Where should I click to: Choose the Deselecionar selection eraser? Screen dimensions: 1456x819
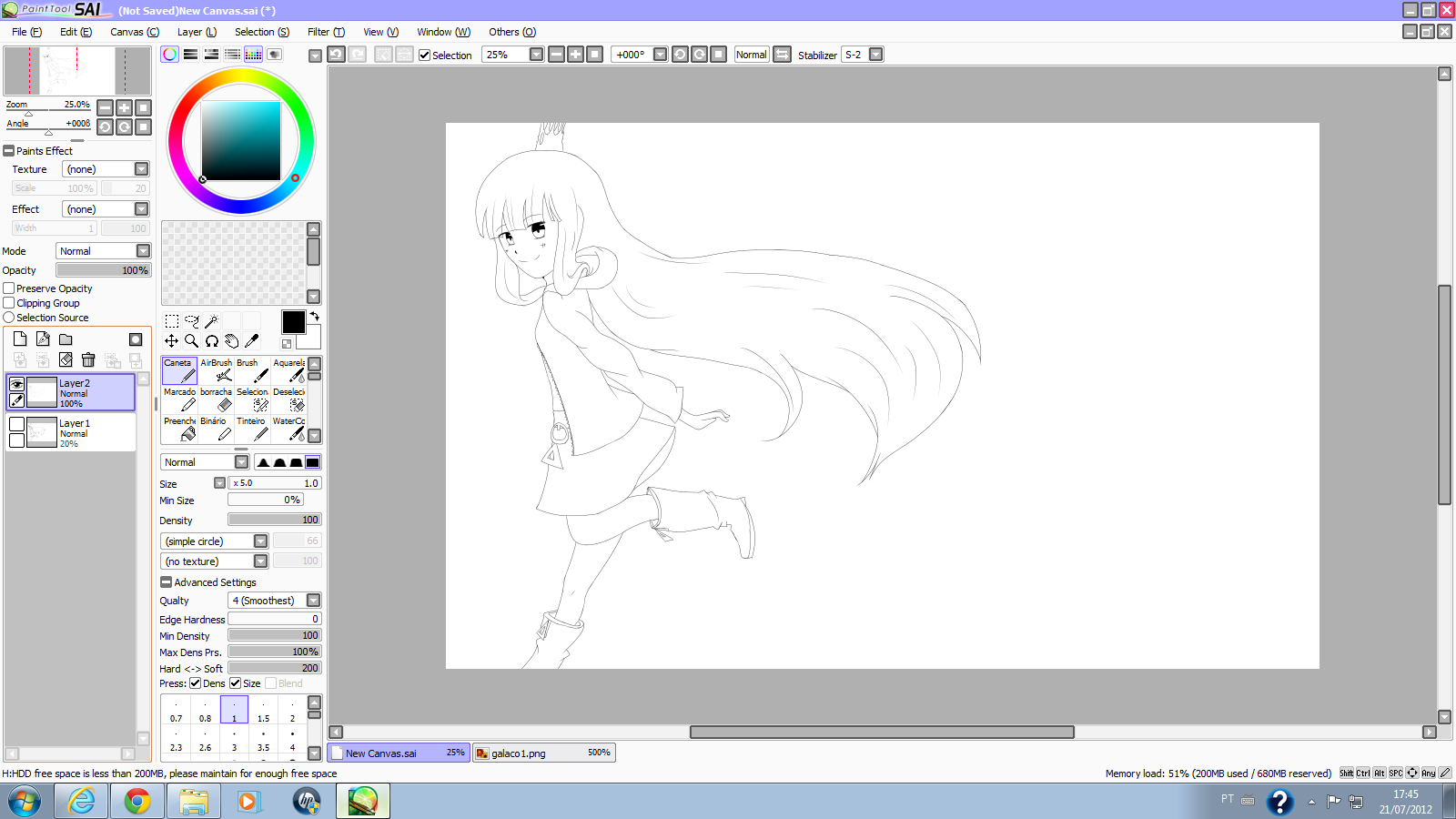tap(288, 399)
